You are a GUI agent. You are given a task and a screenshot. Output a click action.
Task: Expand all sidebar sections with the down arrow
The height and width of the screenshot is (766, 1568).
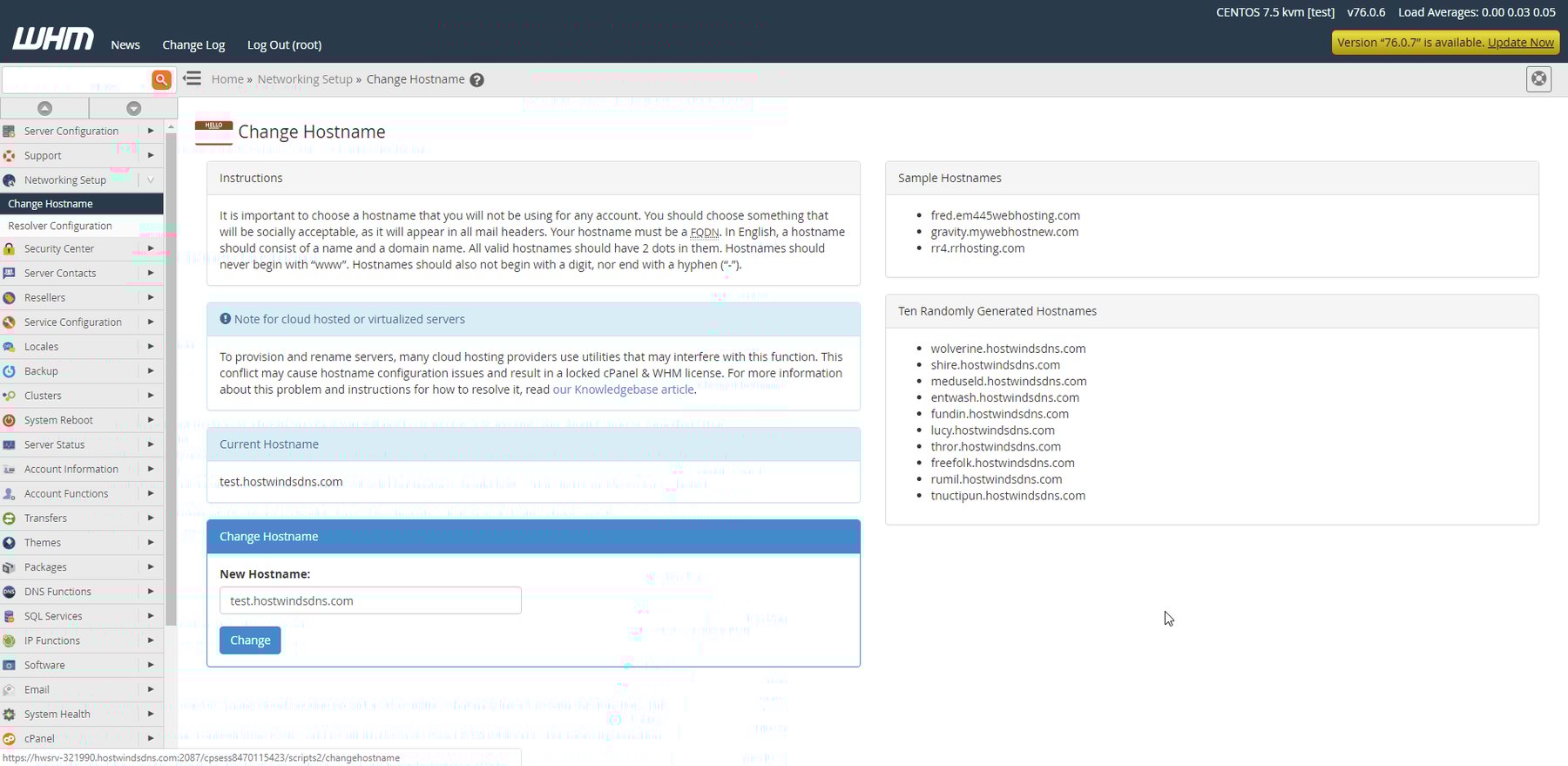pos(133,108)
